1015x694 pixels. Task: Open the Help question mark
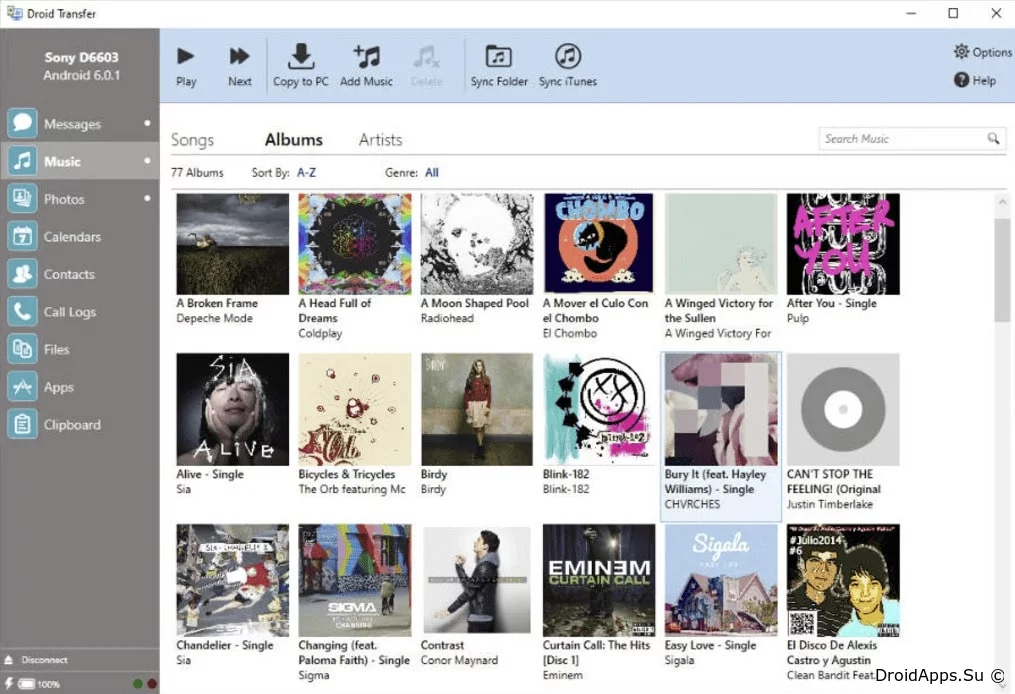coord(962,80)
